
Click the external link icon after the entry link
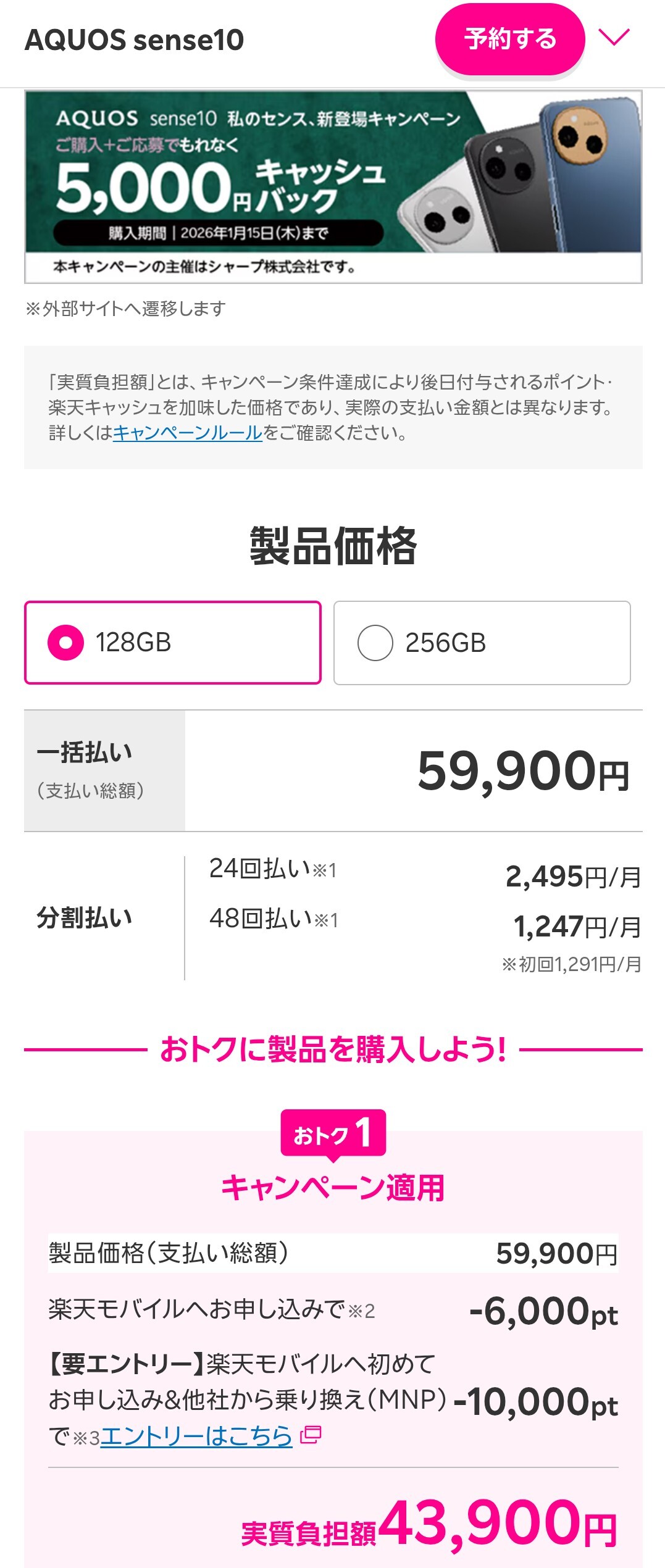[x=311, y=1435]
